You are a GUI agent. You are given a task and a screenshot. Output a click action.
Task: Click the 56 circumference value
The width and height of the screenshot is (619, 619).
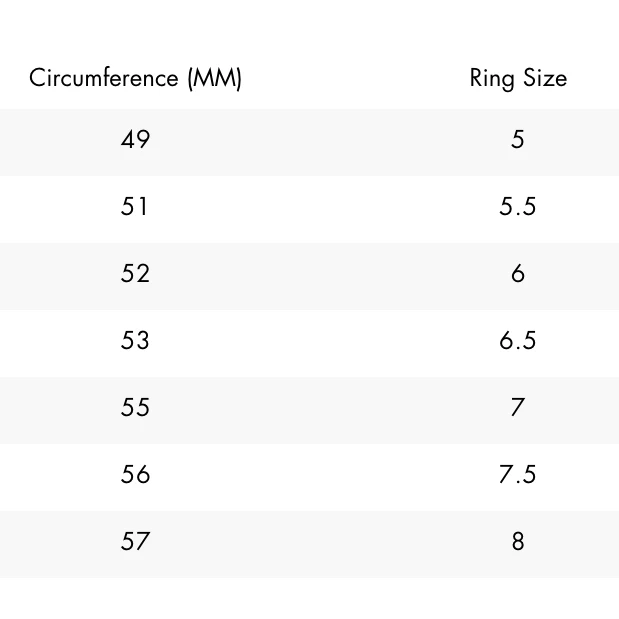coord(135,474)
